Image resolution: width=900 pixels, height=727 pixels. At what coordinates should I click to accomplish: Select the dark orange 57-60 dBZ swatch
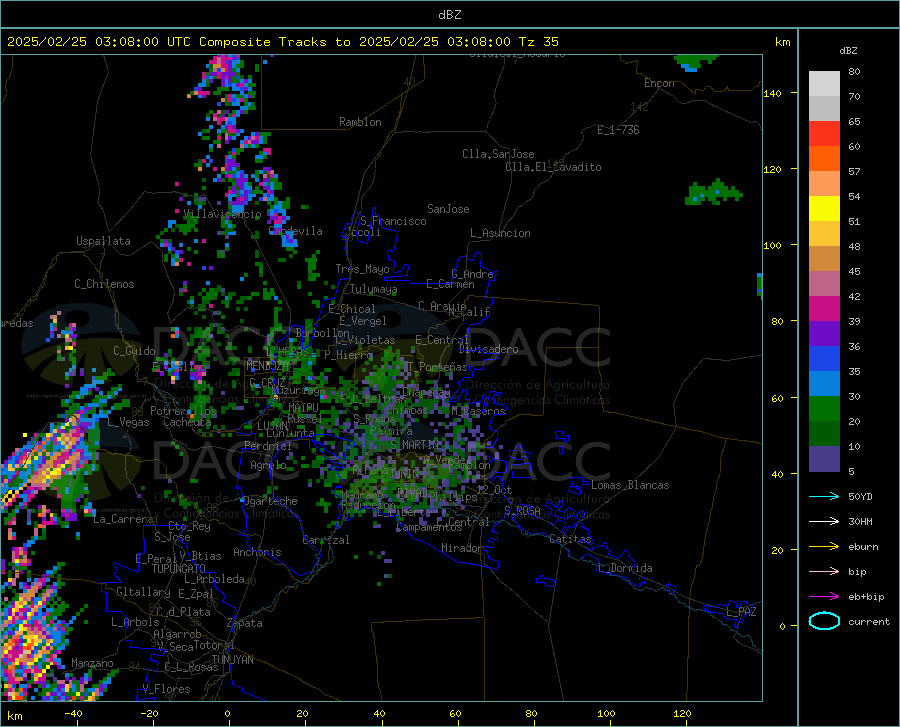824,159
